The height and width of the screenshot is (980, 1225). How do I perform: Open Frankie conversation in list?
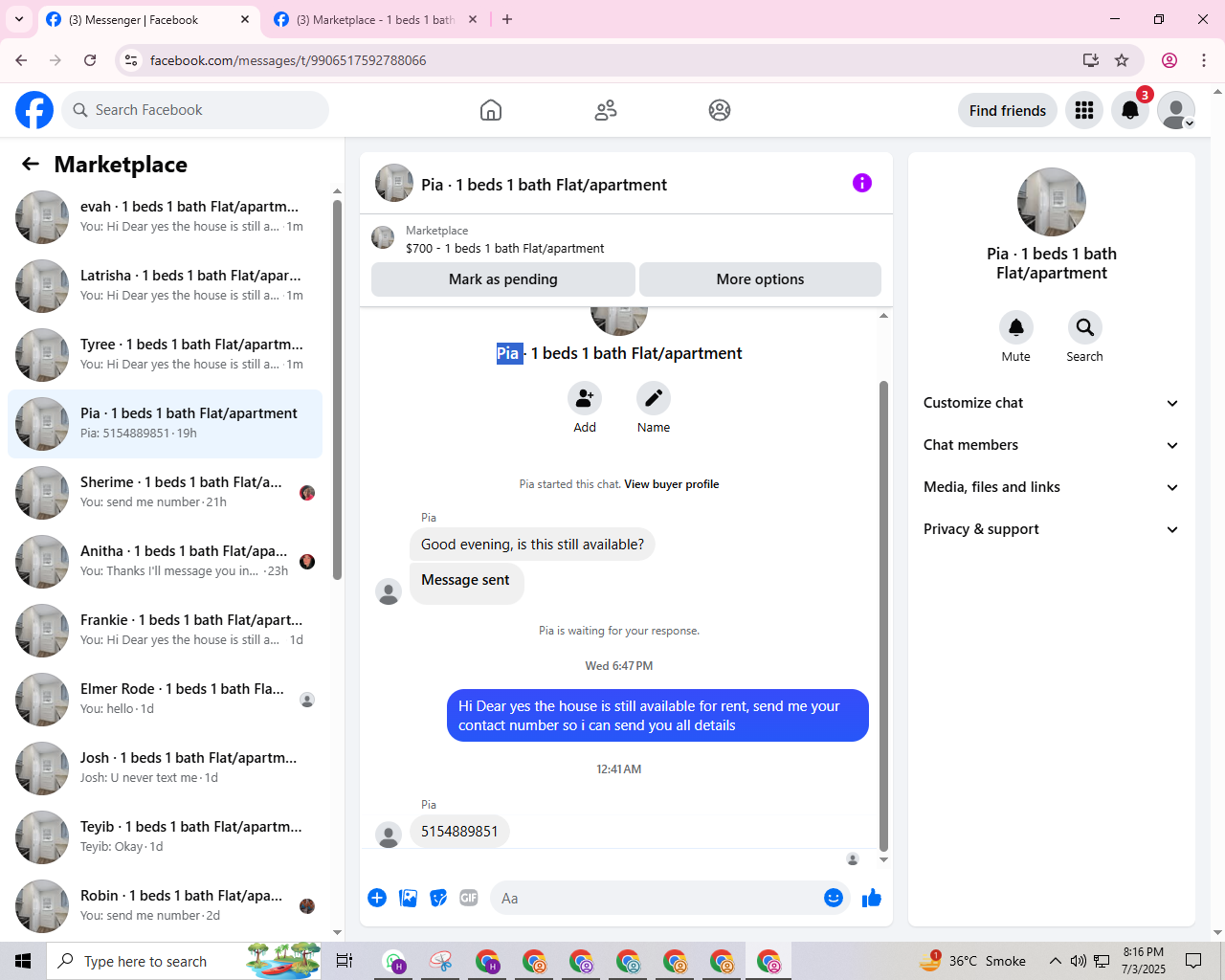tap(165, 631)
